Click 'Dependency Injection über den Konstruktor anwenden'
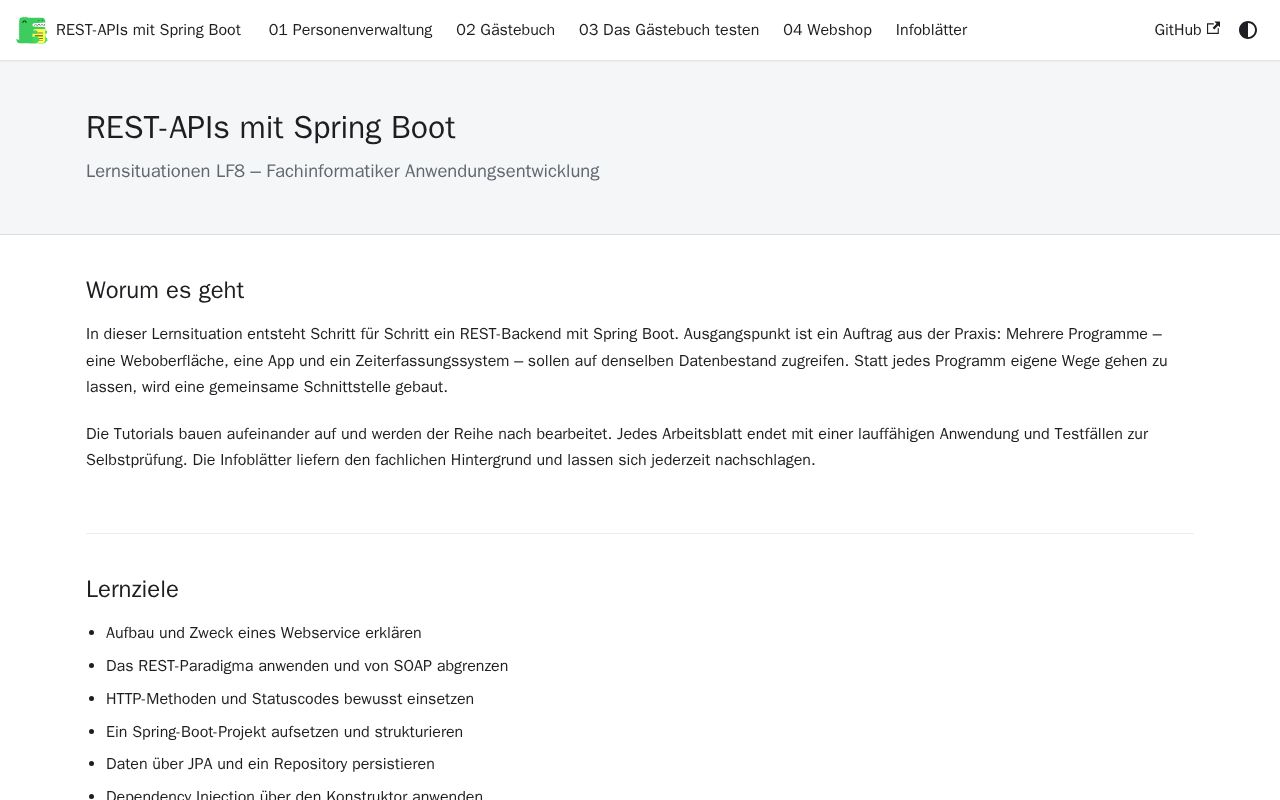1280x800 pixels. point(294,794)
